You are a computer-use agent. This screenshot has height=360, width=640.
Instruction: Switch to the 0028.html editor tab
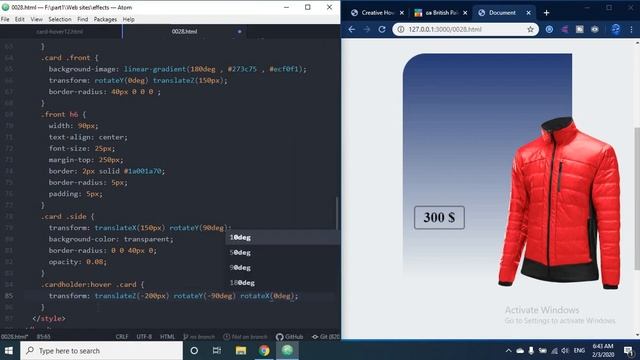pos(184,31)
